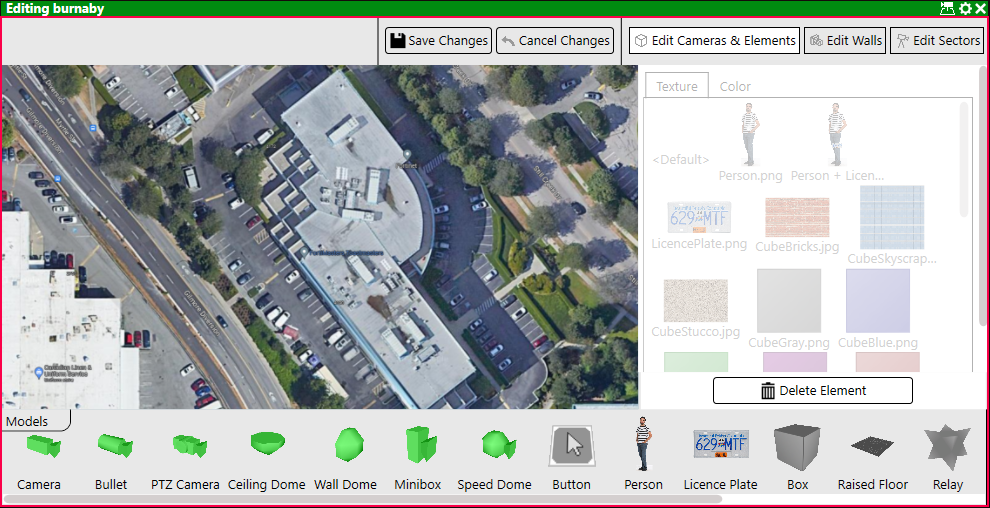Apply the LicencePlate.png texture
990x508 pixels.
tap(699, 225)
